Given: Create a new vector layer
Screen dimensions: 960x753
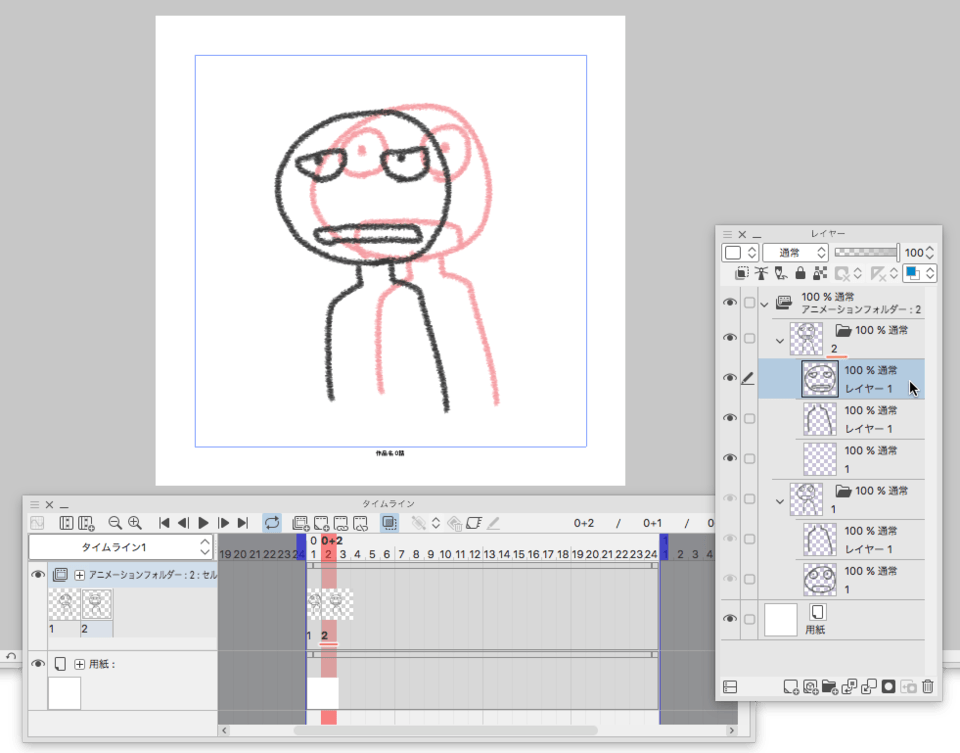Looking at the screenshot, I should pyautogui.click(x=811, y=687).
